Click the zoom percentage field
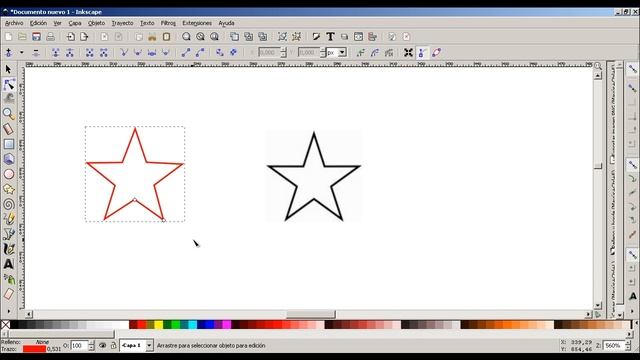 [x=614, y=346]
